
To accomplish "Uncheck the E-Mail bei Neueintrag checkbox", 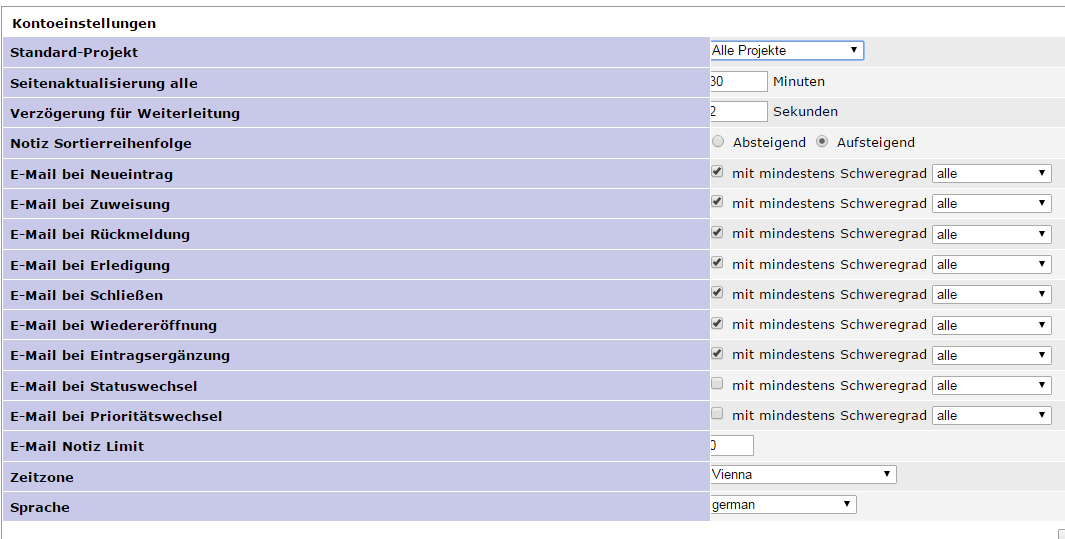I will coord(717,172).
